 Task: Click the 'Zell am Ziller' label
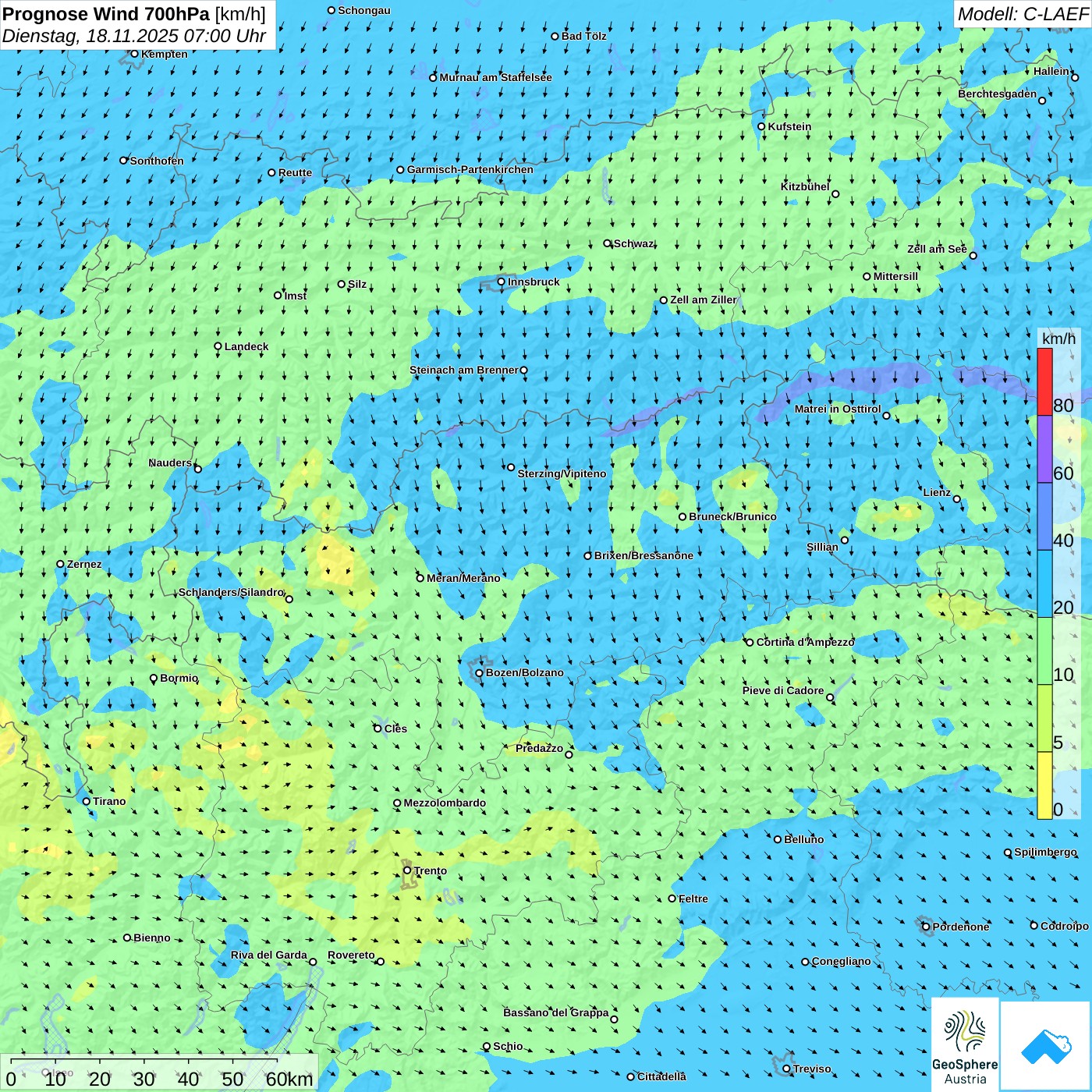pyautogui.click(x=704, y=300)
